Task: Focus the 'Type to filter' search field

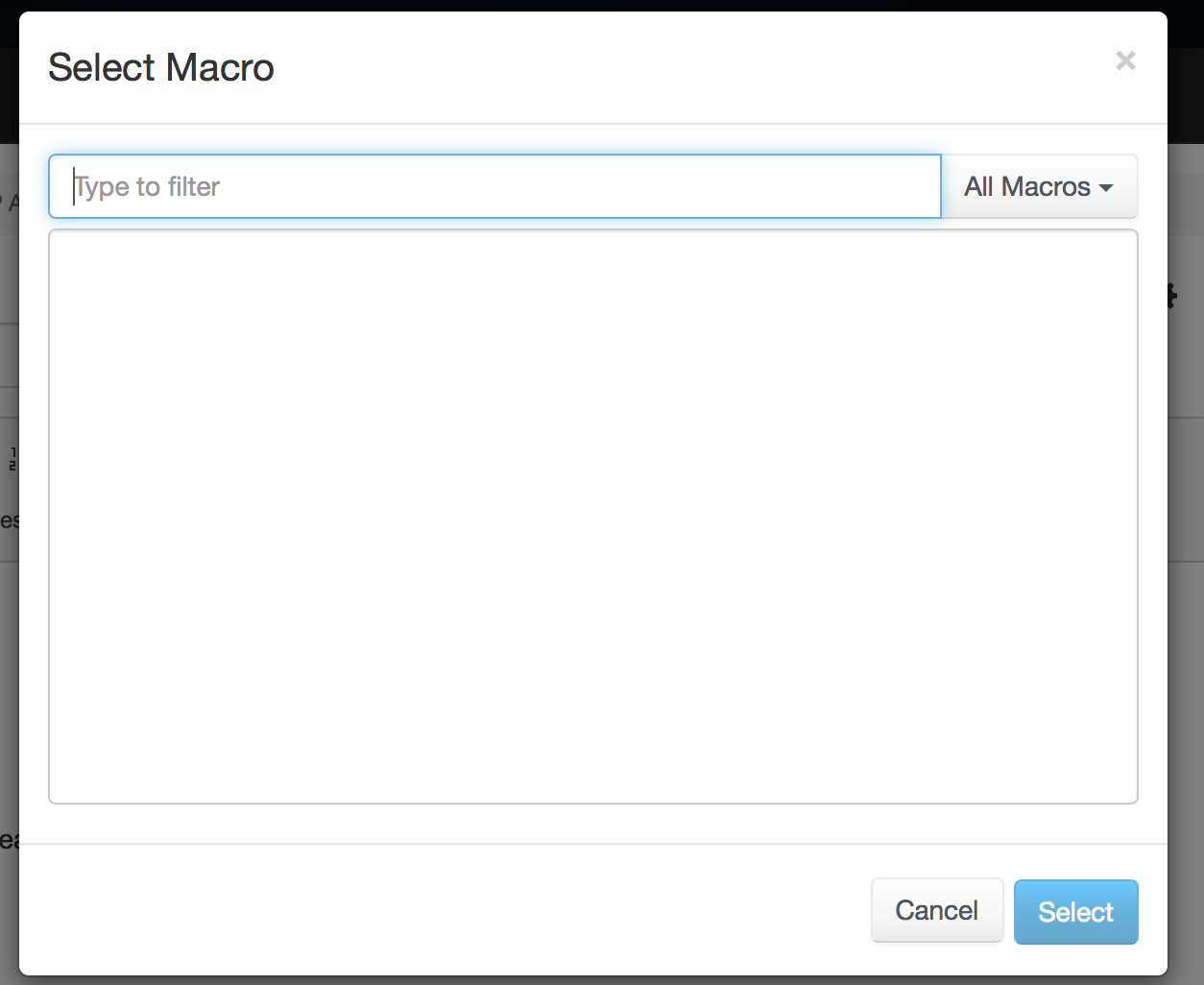Action: click(494, 186)
